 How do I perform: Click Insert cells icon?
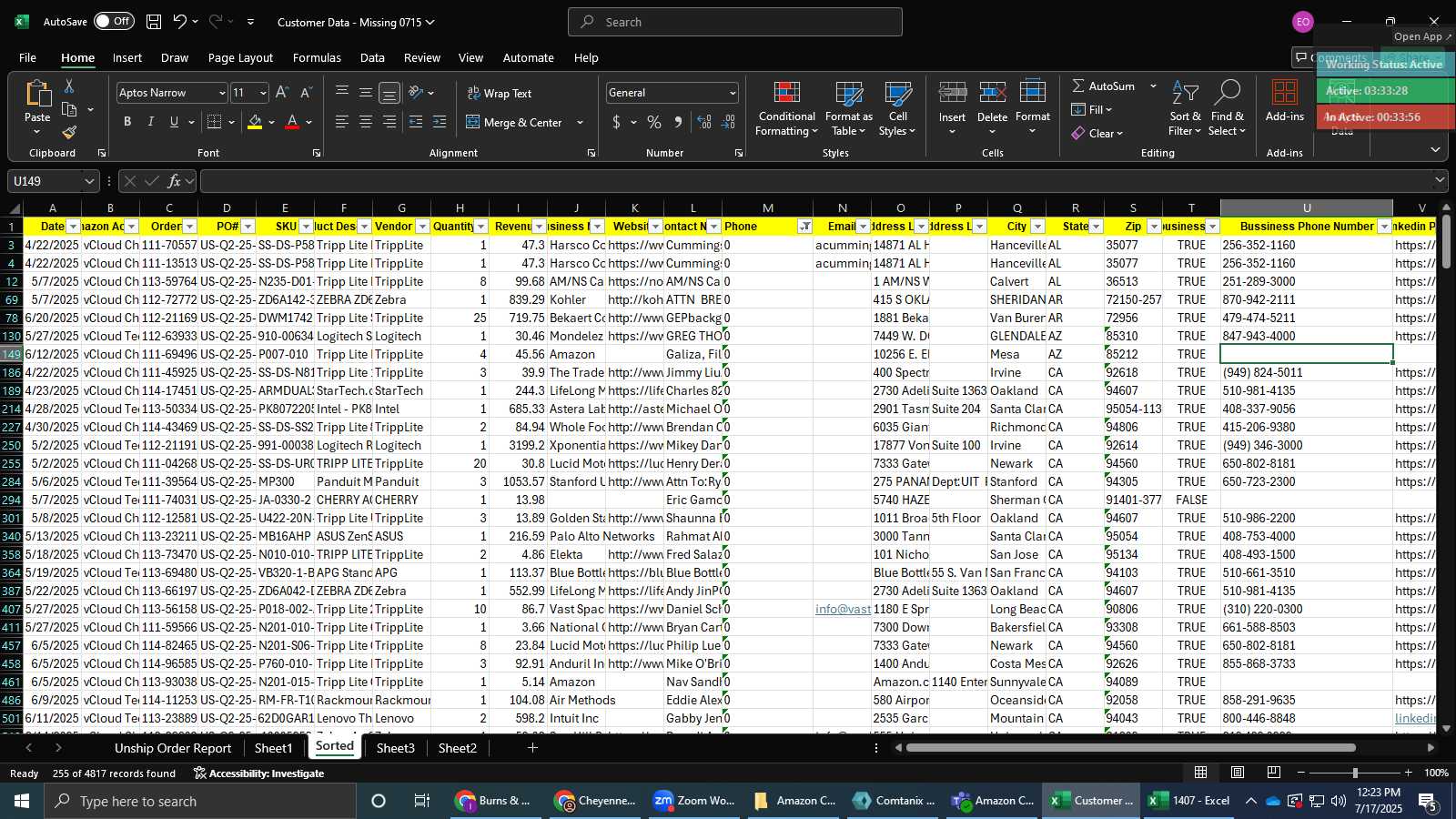pyautogui.click(x=952, y=93)
